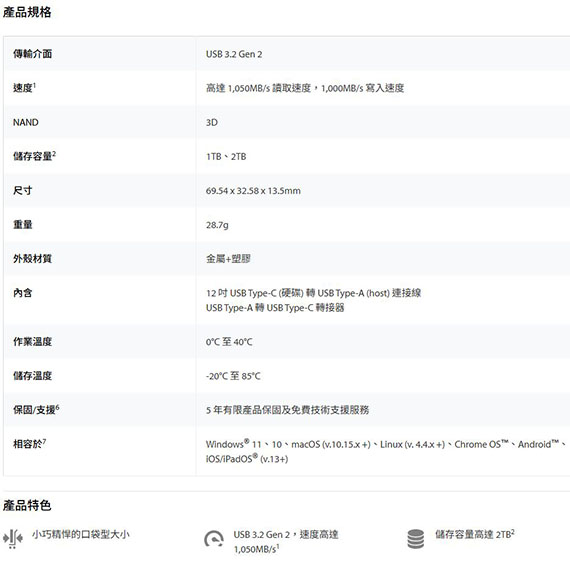Click the stacked disks storage capacity icon
Screen dimensions: 570x561
point(416,538)
